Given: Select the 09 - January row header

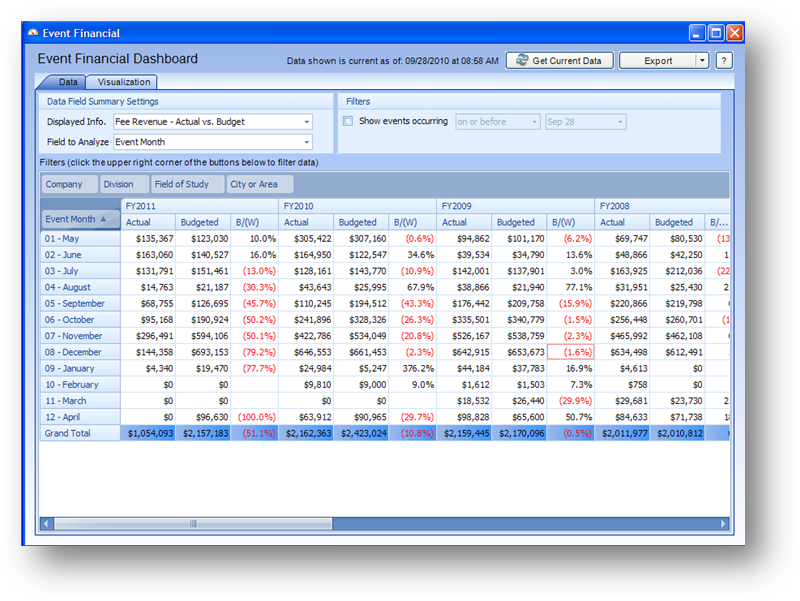Looking at the screenshot, I should (x=80, y=368).
